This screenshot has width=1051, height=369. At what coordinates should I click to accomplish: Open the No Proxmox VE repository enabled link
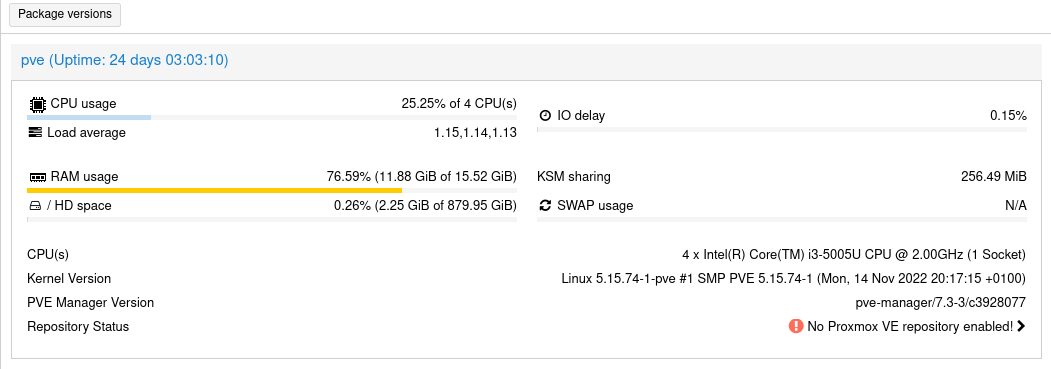(x=910, y=327)
